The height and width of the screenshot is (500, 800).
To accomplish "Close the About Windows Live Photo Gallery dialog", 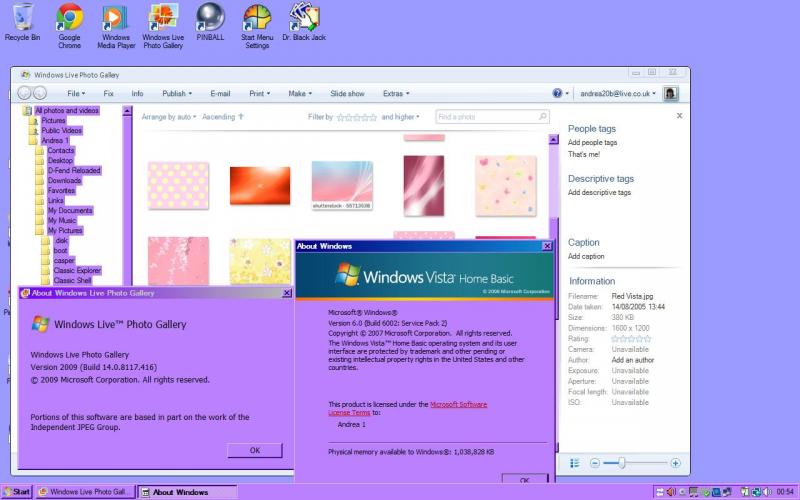I will click(287, 293).
